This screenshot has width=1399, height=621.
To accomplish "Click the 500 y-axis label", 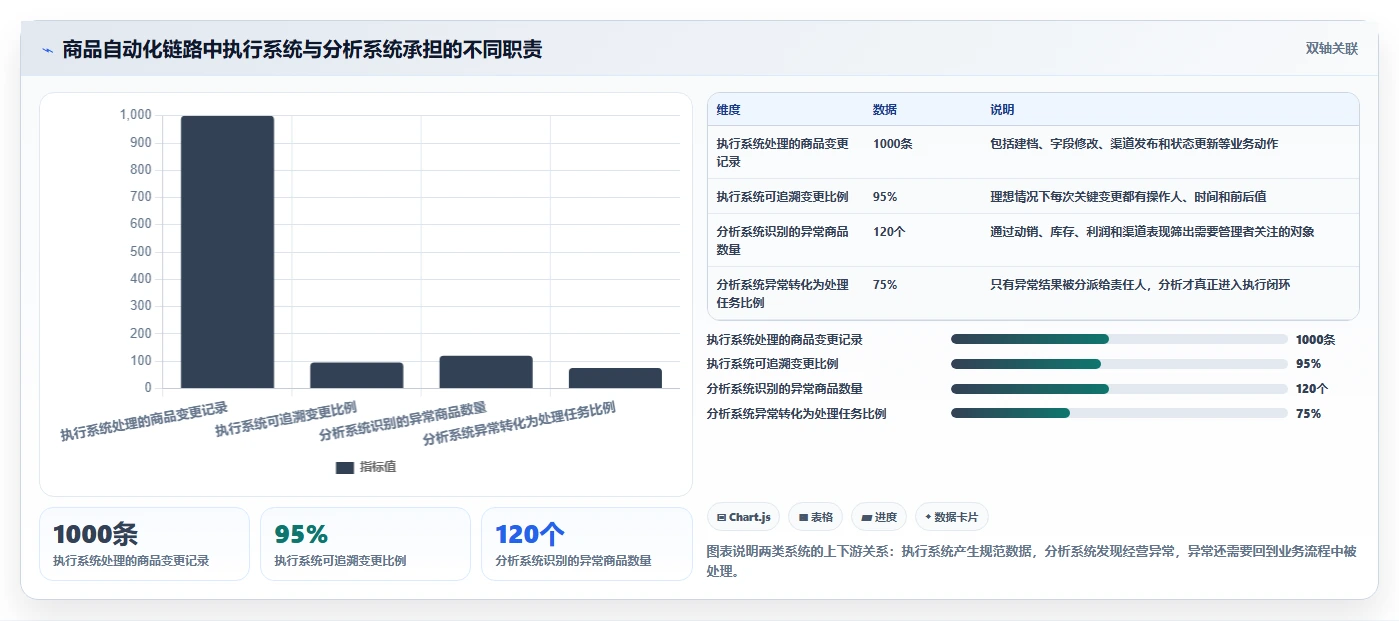I will pos(141,251).
